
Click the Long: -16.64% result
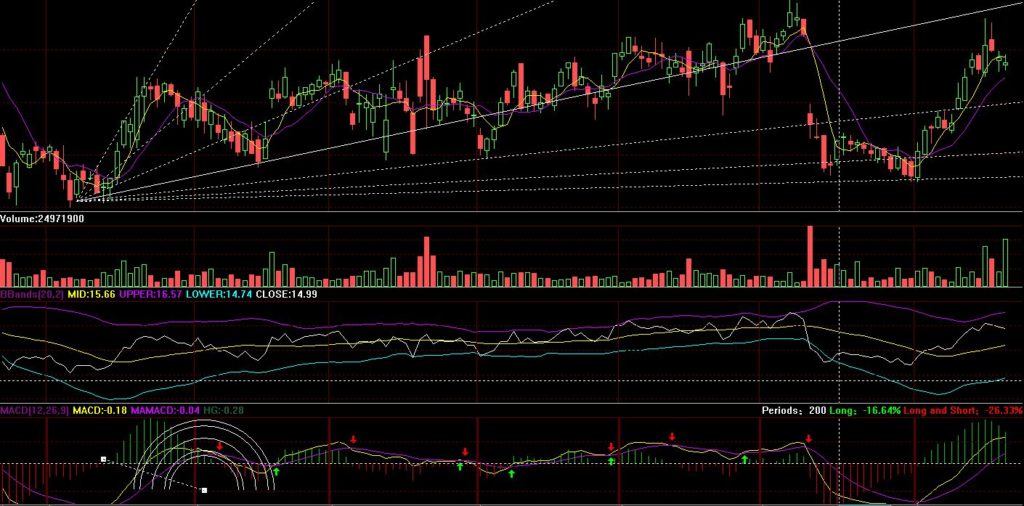(x=865, y=411)
